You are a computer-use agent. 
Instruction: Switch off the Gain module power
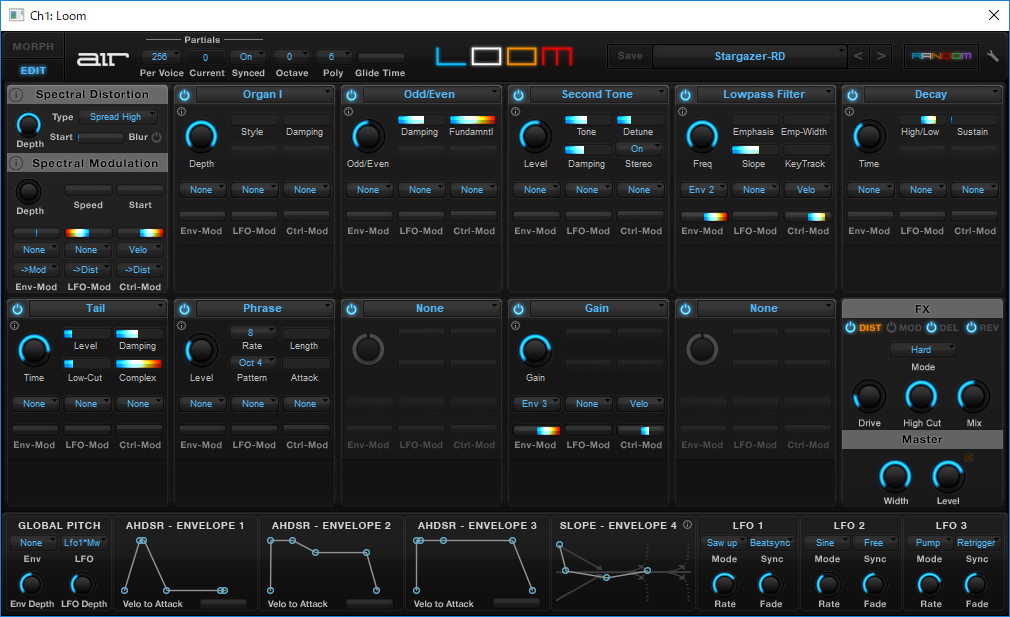[518, 309]
